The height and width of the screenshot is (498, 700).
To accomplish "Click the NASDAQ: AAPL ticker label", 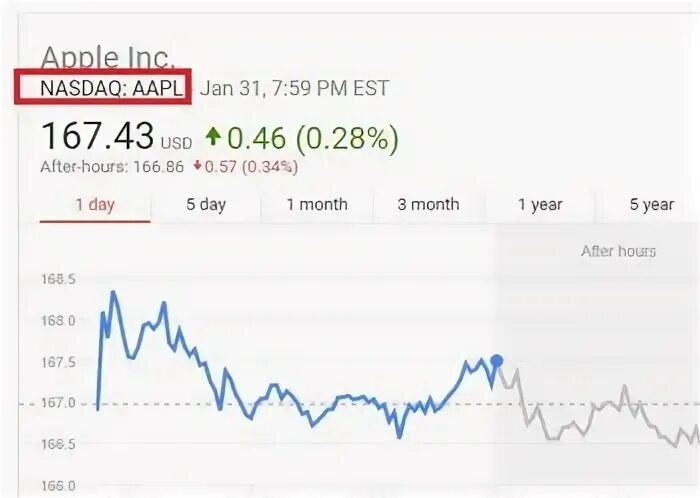I will (112, 88).
